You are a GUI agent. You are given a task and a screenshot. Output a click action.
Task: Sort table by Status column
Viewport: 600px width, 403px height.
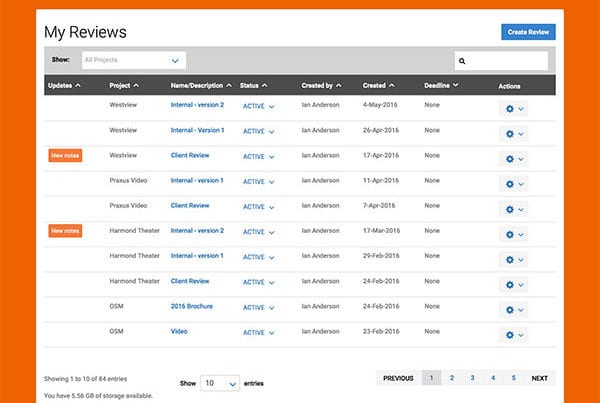[x=253, y=86]
